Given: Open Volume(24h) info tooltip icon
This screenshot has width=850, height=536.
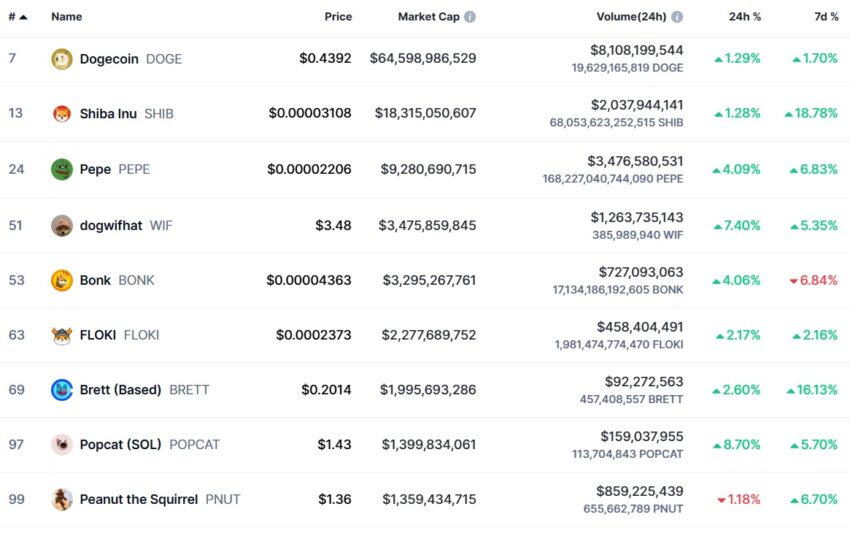Looking at the screenshot, I should [677, 17].
